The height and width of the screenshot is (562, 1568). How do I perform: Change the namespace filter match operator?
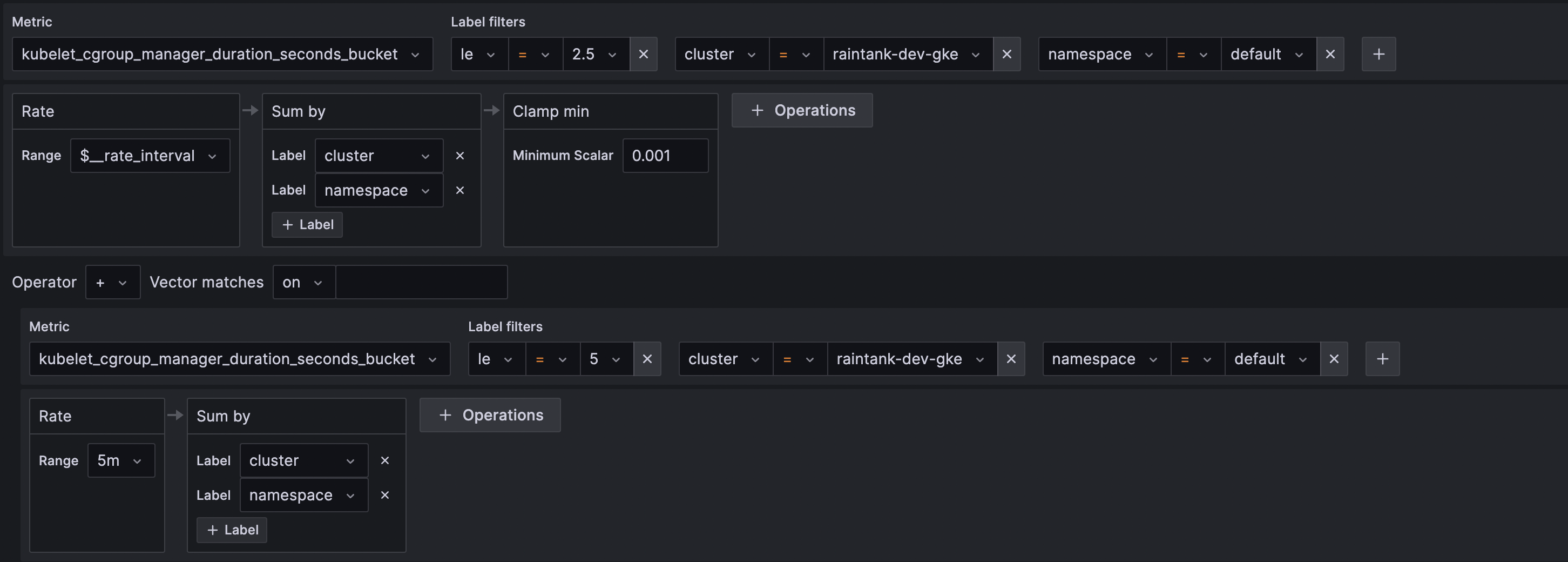1192,54
